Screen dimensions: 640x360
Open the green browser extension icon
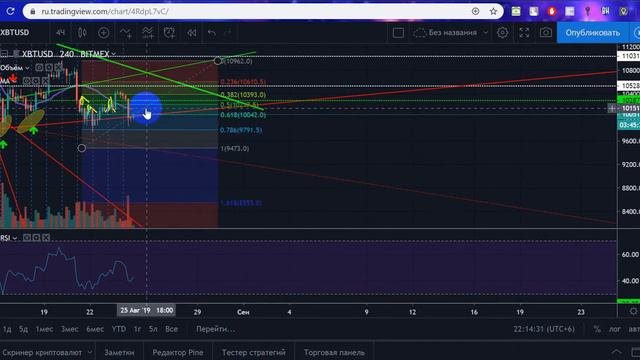[x=516, y=11]
